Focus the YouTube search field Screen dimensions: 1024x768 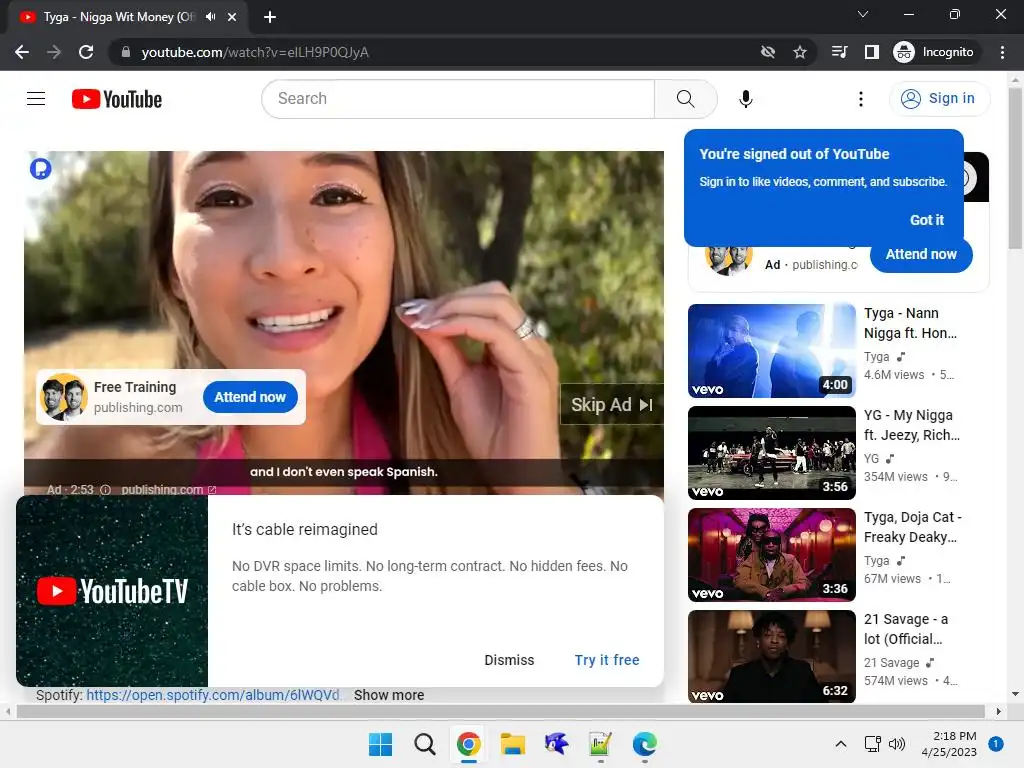(458, 99)
